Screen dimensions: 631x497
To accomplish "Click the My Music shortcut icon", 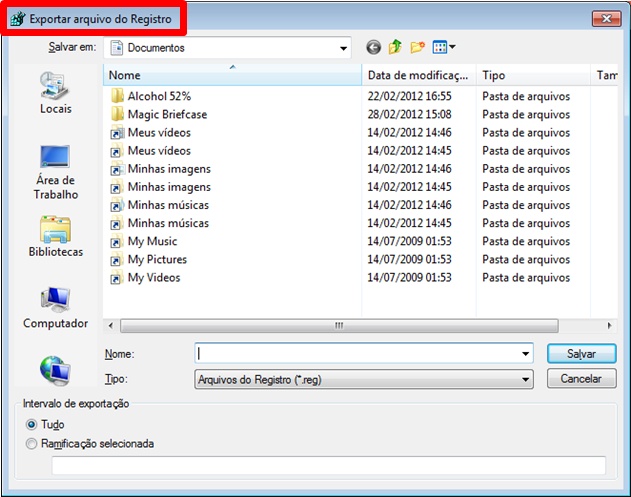I will pyautogui.click(x=117, y=241).
